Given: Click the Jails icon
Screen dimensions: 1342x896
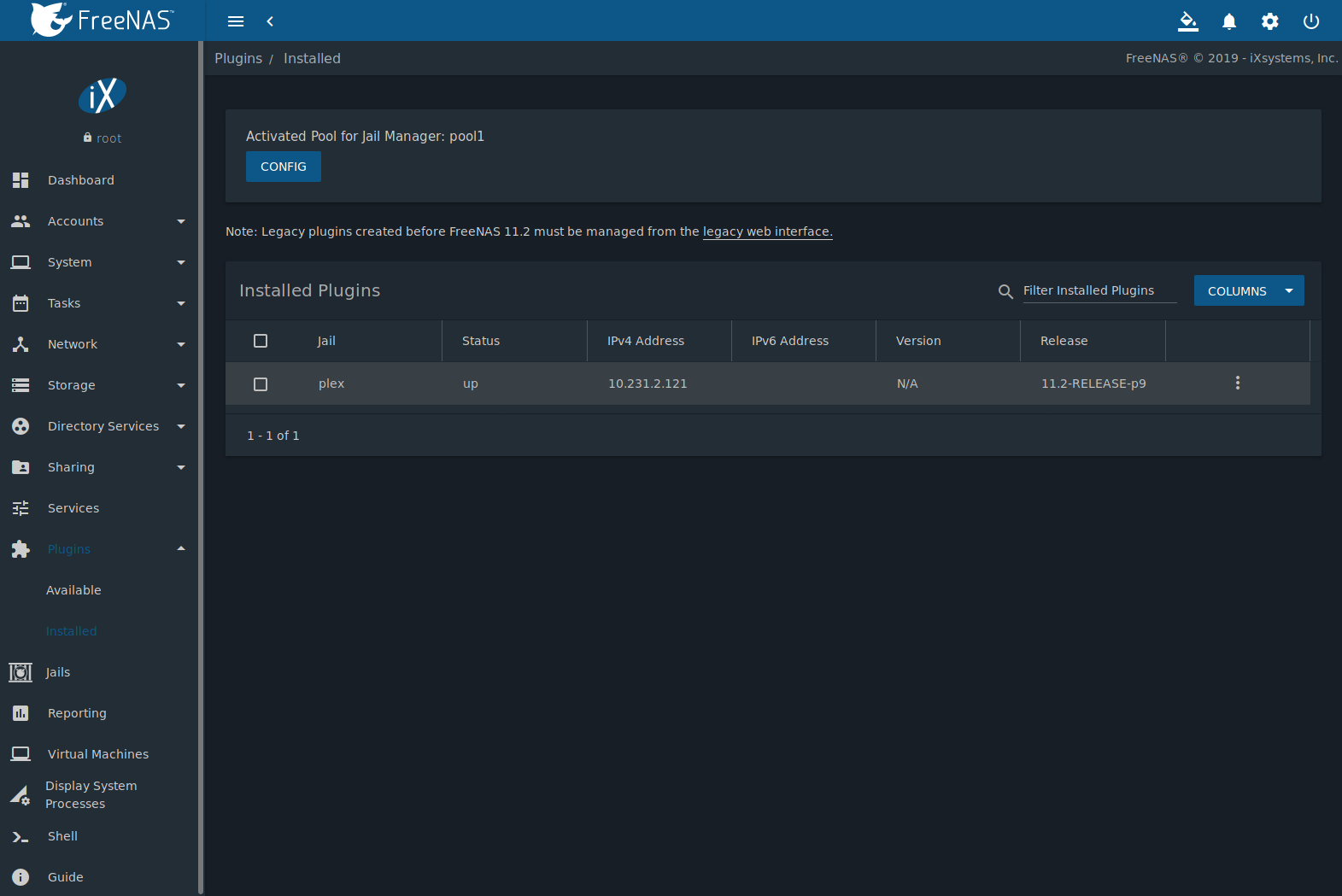Looking at the screenshot, I should point(21,672).
